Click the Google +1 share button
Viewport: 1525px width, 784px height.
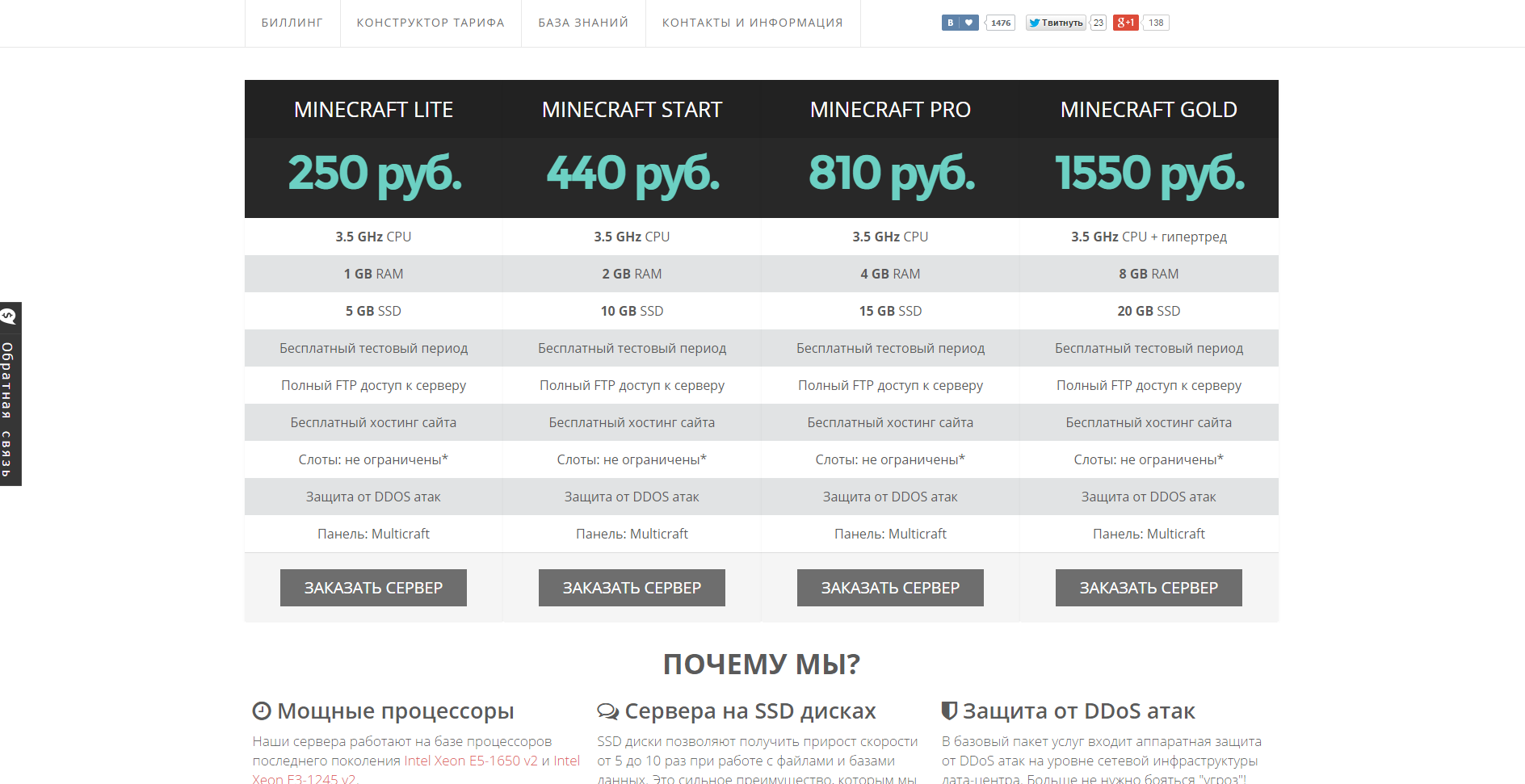[1125, 23]
